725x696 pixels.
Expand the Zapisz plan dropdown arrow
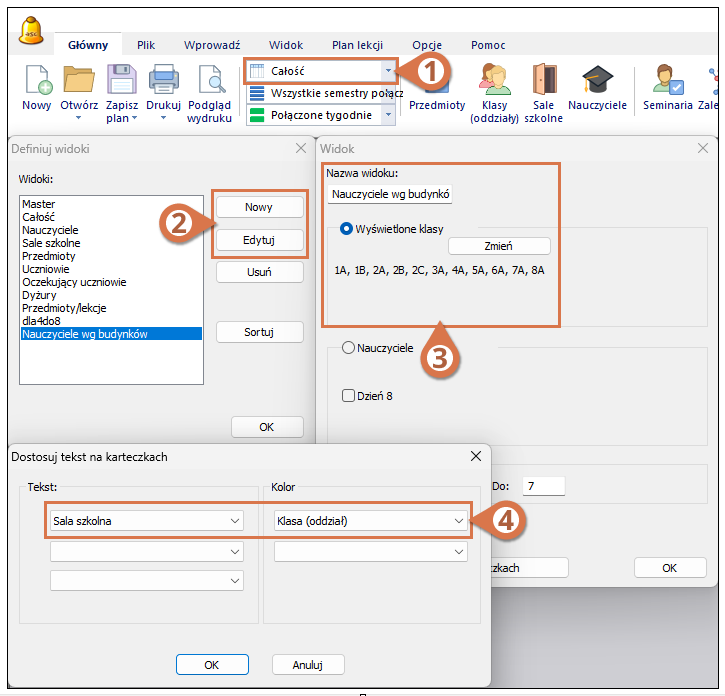coord(135,118)
